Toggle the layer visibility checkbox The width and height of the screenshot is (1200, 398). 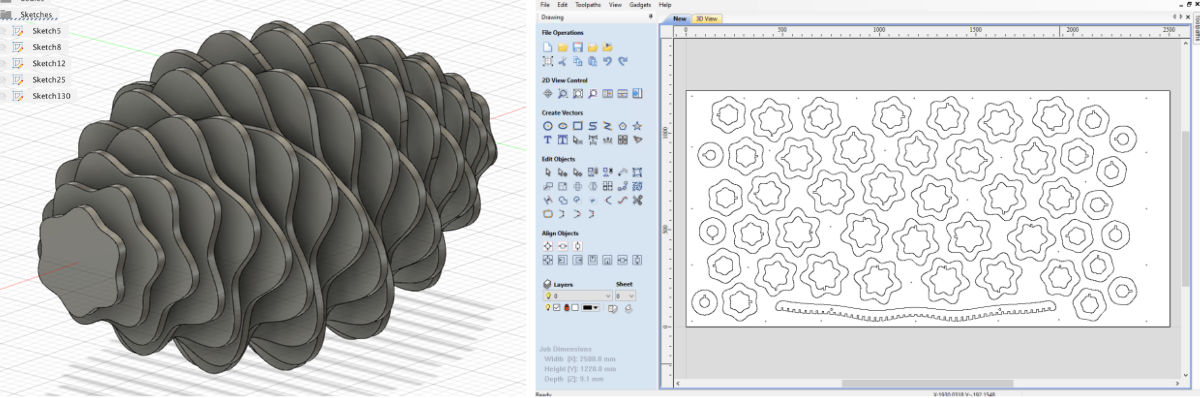click(x=556, y=307)
